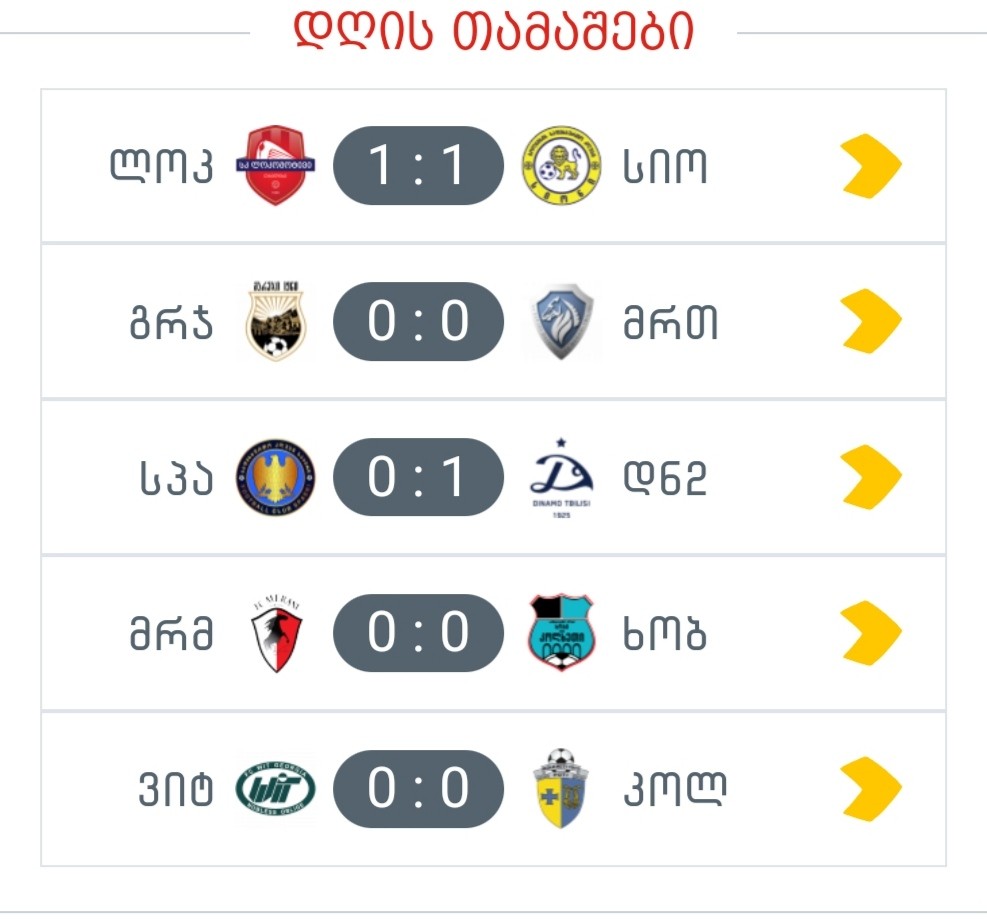Select the Gareji shield logo with football
987x919 pixels.
click(276, 320)
